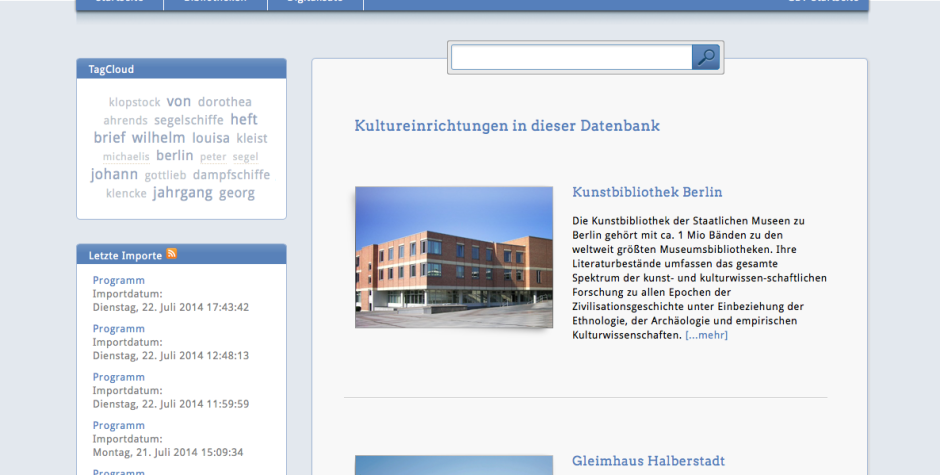The image size is (940, 475).
Task: Open the 'klencke' tag
Action: pyautogui.click(x=126, y=194)
